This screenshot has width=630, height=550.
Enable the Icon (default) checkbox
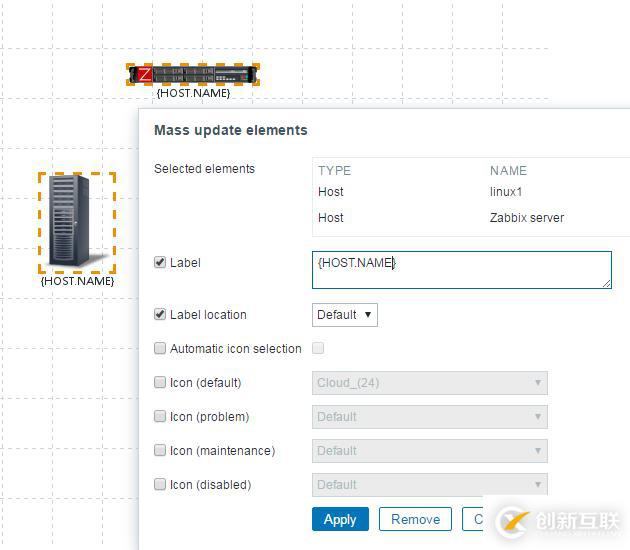coord(160,382)
